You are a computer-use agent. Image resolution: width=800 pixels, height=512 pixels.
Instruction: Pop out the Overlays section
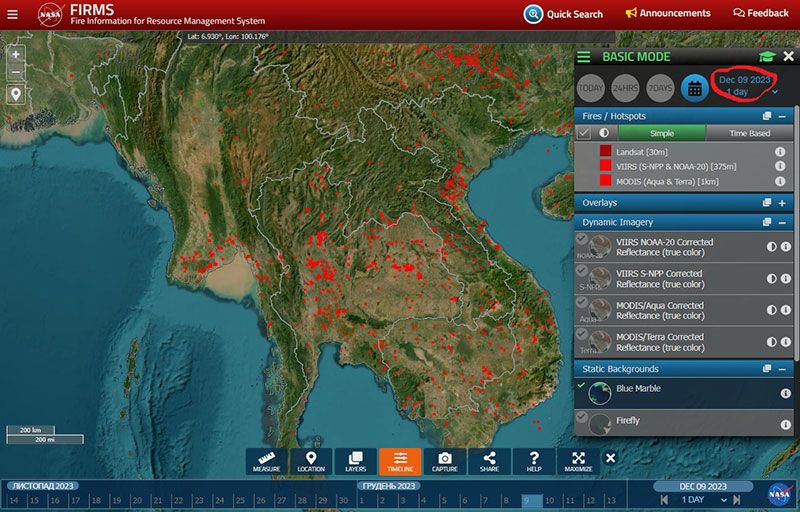[x=767, y=203]
